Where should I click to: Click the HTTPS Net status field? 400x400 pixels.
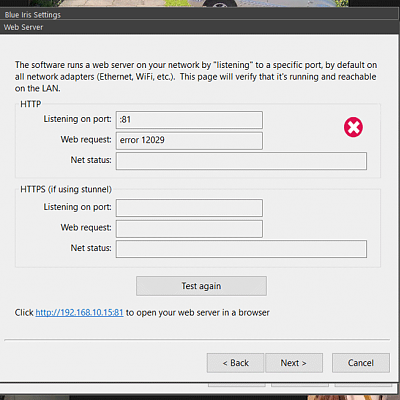click(x=241, y=249)
